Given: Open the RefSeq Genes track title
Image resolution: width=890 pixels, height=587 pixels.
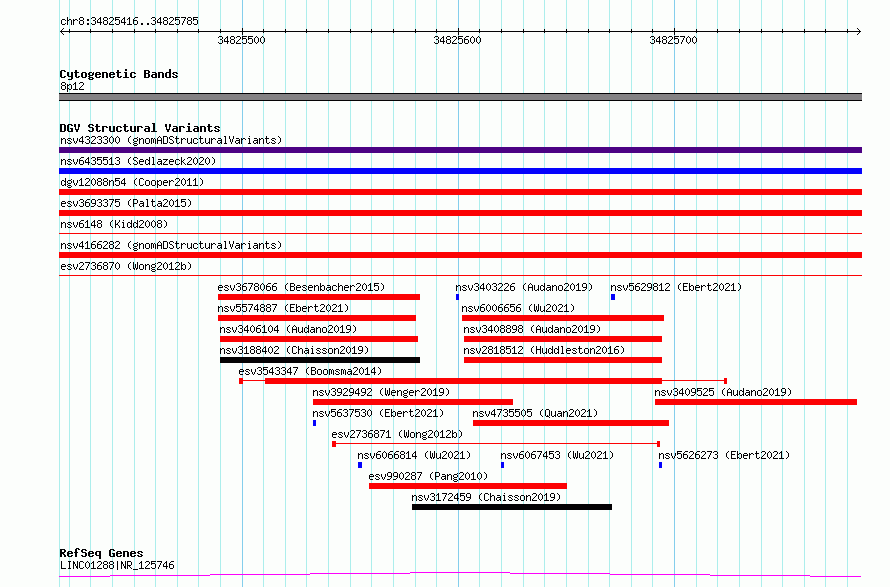Looking at the screenshot, I should (101, 553).
